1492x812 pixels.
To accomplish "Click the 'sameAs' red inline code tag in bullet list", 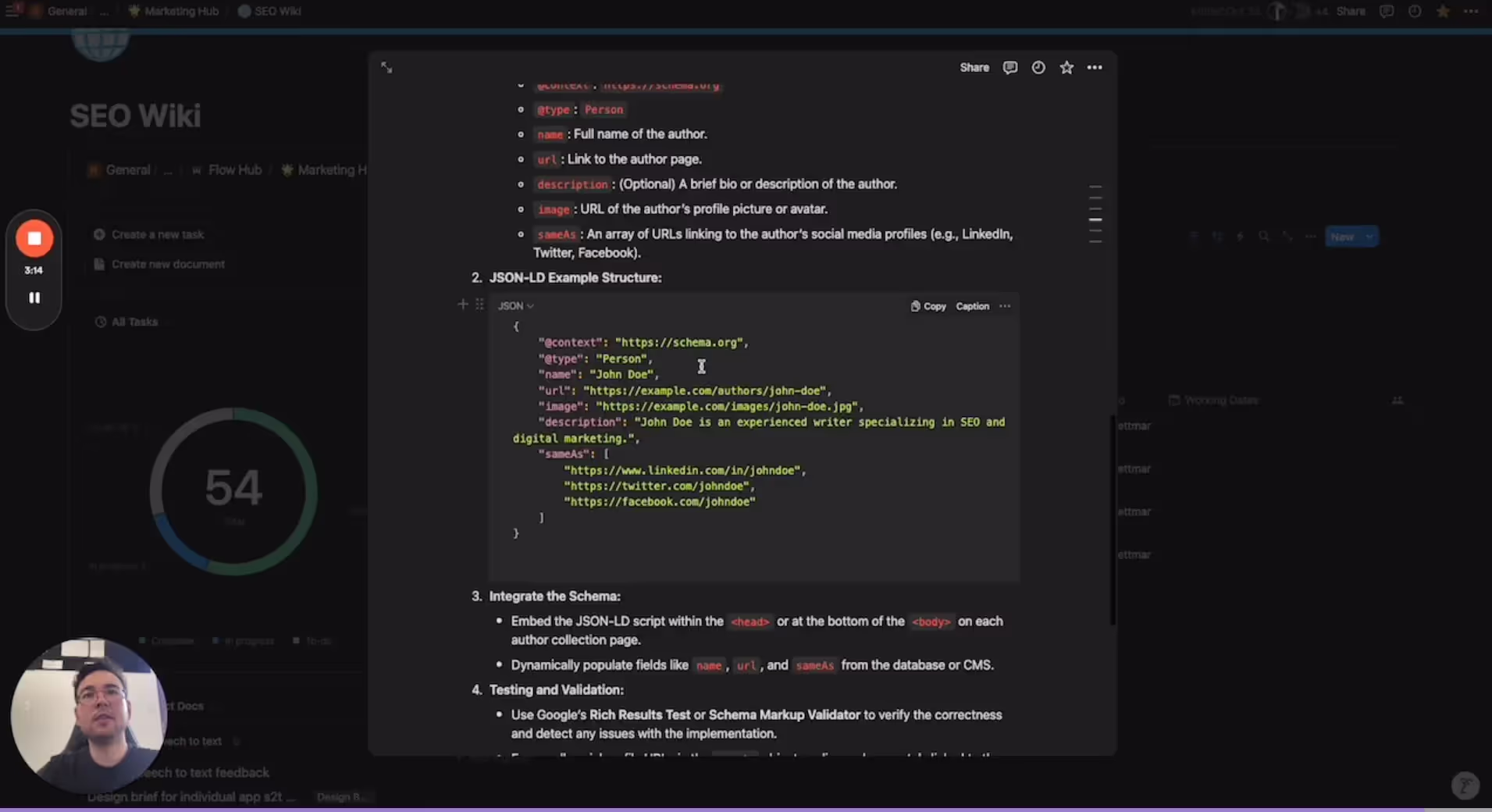I will pos(556,234).
